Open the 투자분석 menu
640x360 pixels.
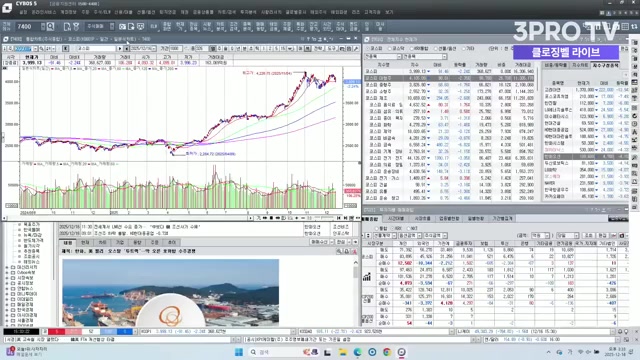coord(248,12)
